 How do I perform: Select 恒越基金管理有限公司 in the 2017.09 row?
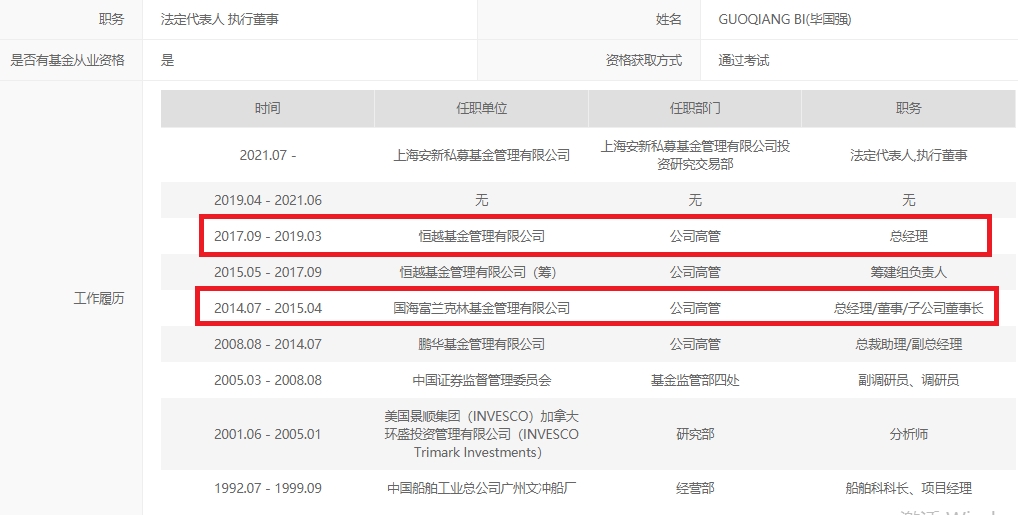tap(481, 236)
